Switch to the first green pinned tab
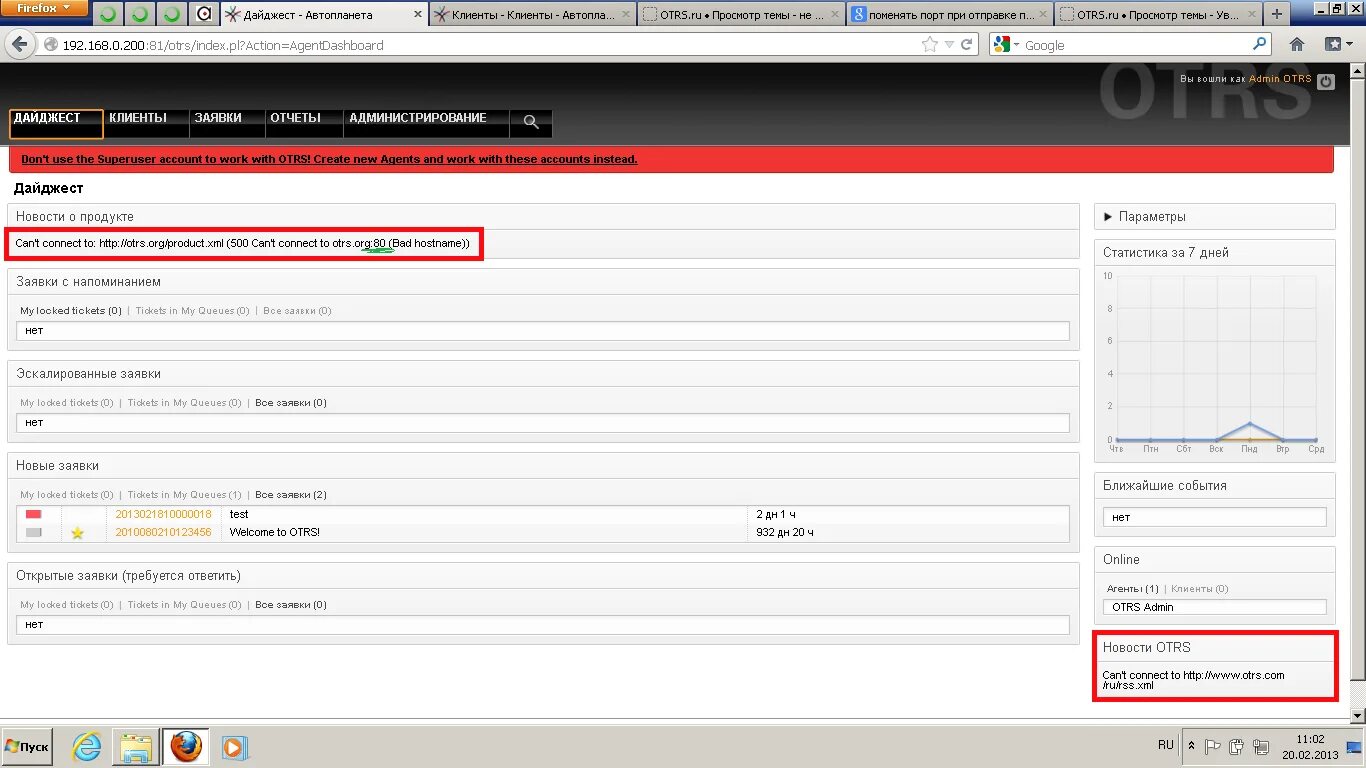The width and height of the screenshot is (1366, 768). tap(108, 14)
